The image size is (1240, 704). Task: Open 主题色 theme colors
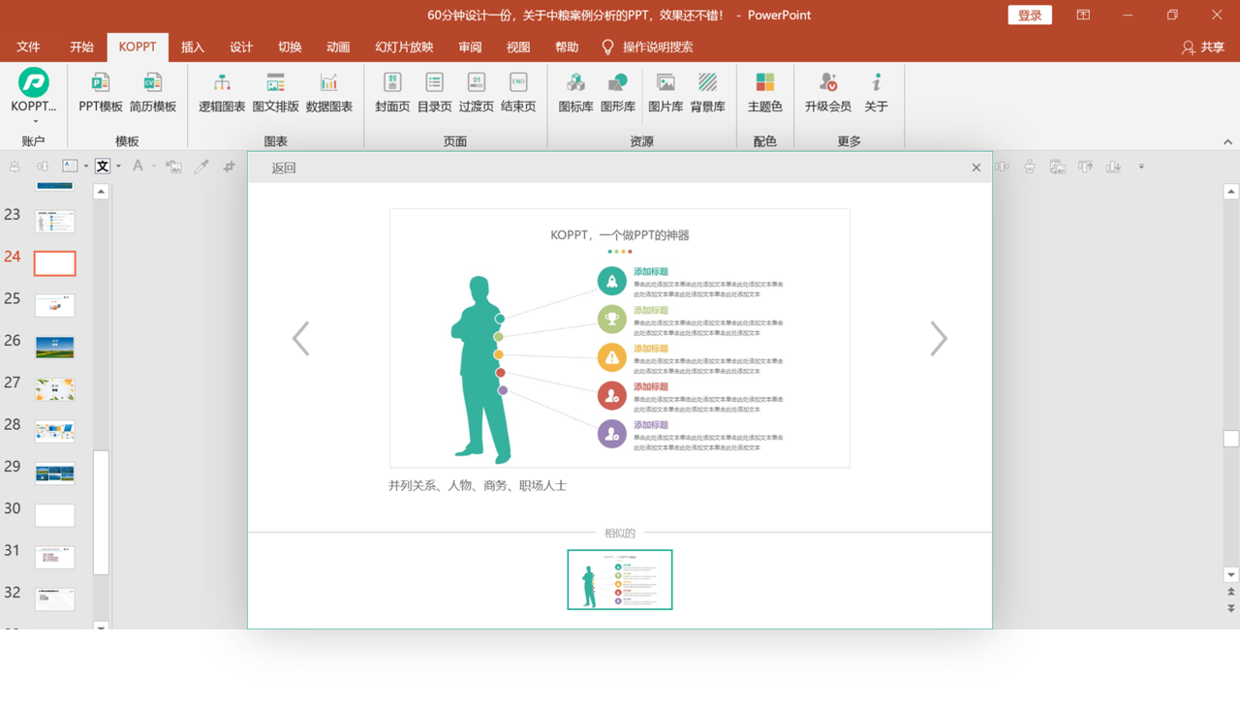pos(764,92)
